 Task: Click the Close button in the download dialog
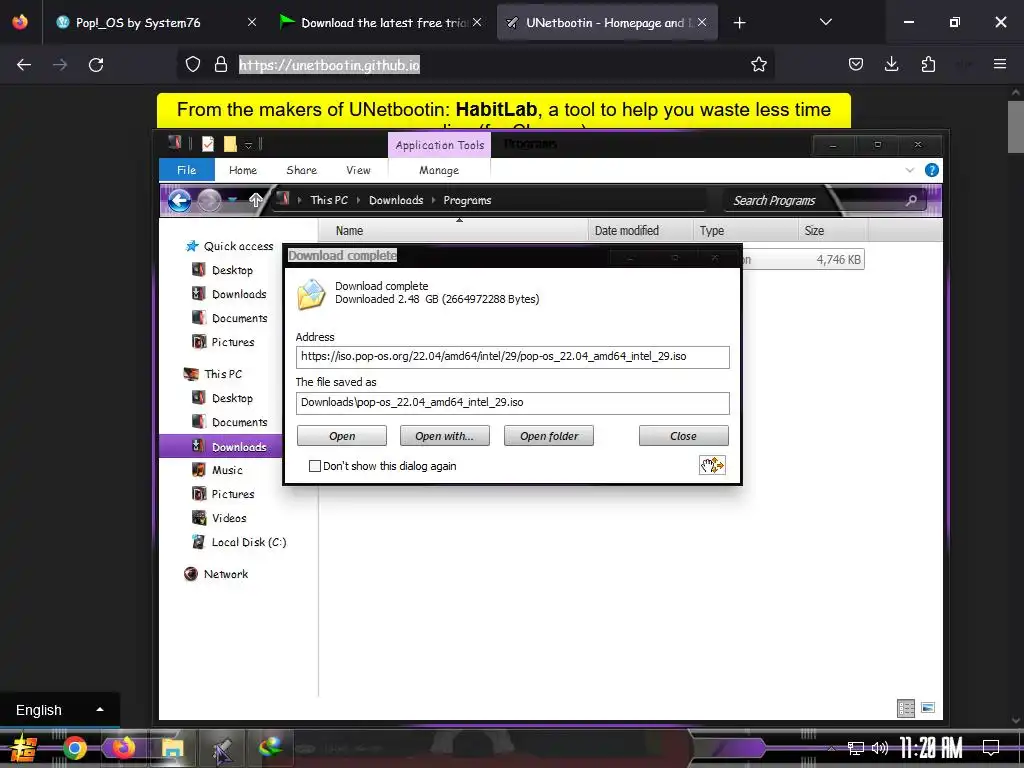coord(683,436)
